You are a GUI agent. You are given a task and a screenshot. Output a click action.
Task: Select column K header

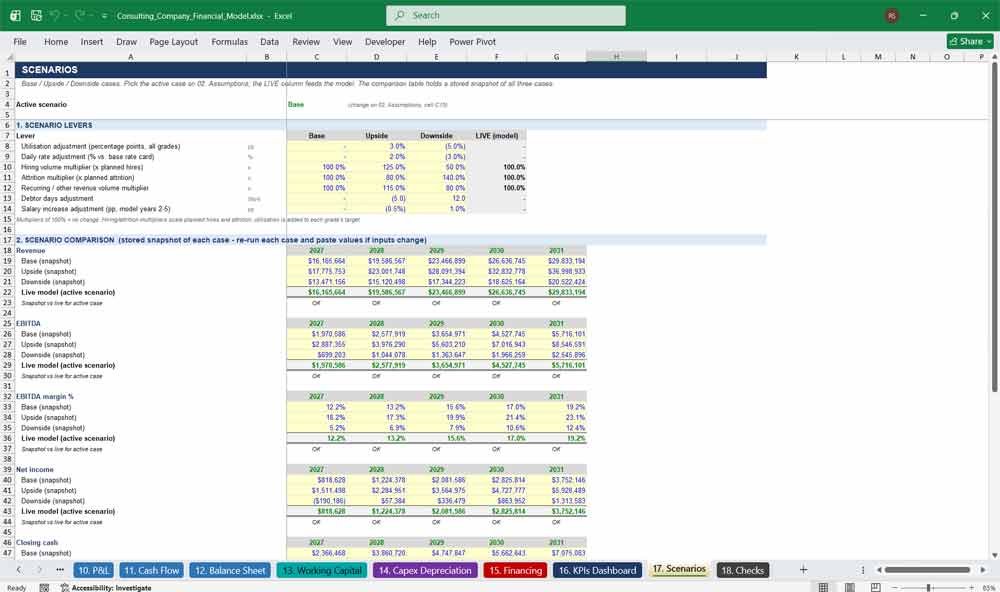796,57
